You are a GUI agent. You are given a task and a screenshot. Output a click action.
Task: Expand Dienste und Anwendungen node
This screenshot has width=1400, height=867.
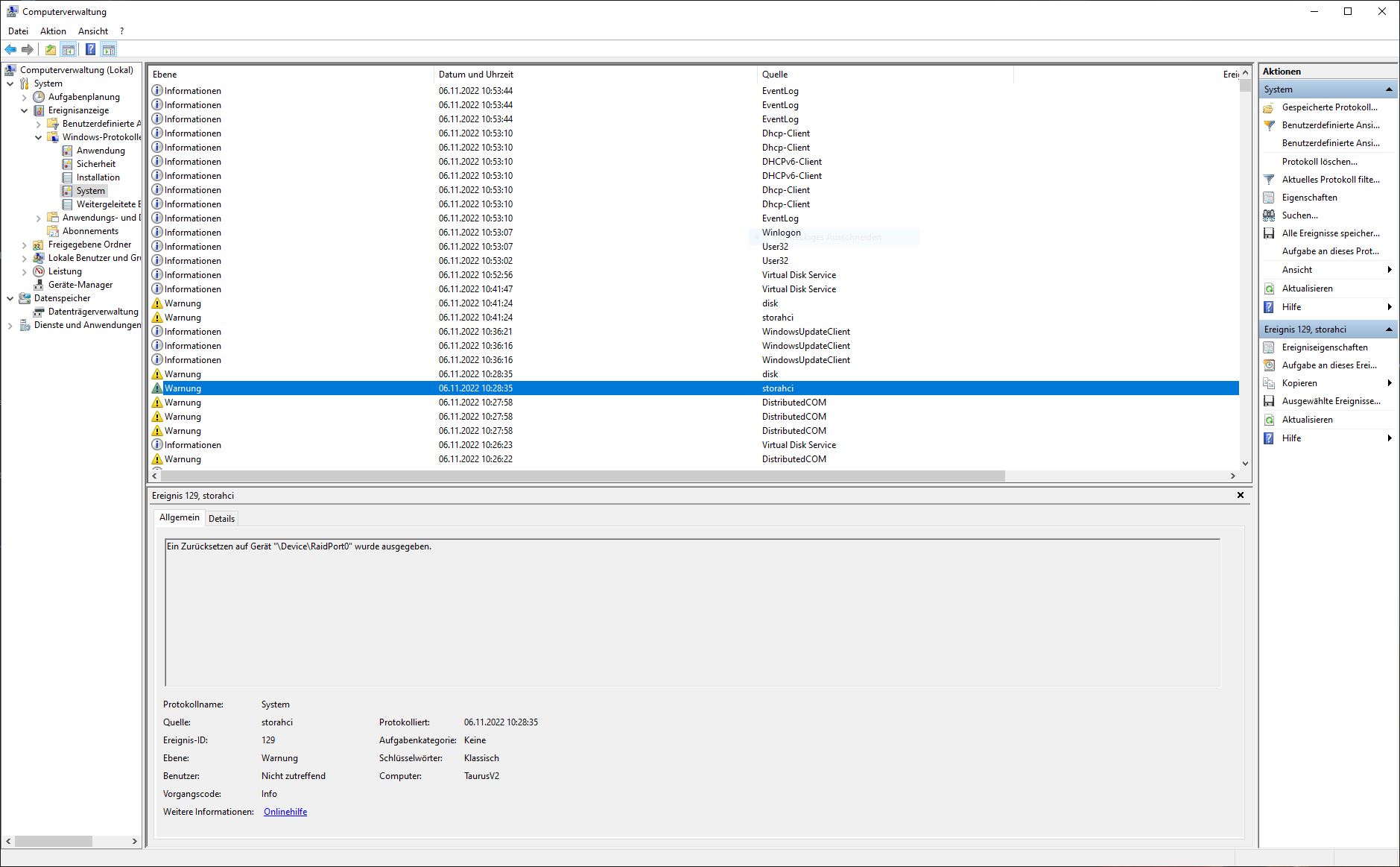pos(10,325)
